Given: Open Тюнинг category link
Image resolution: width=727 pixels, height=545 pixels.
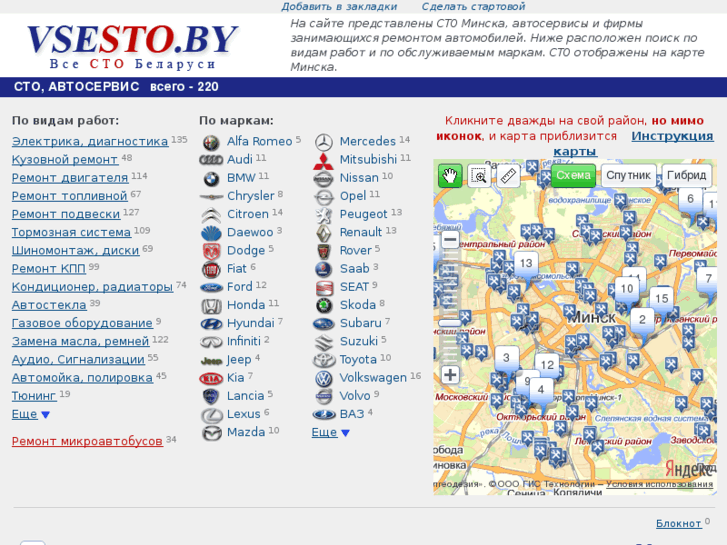Looking at the screenshot, I should [34, 396].
